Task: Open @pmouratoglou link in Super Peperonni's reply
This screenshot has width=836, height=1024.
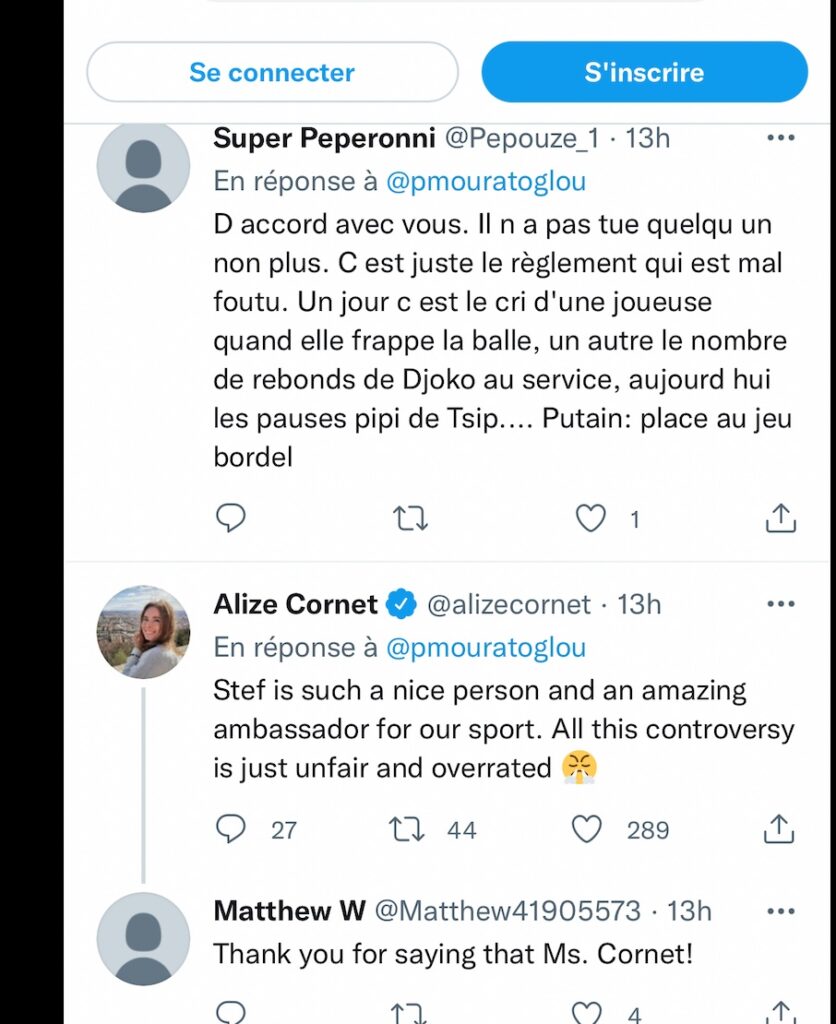Action: [x=486, y=182]
